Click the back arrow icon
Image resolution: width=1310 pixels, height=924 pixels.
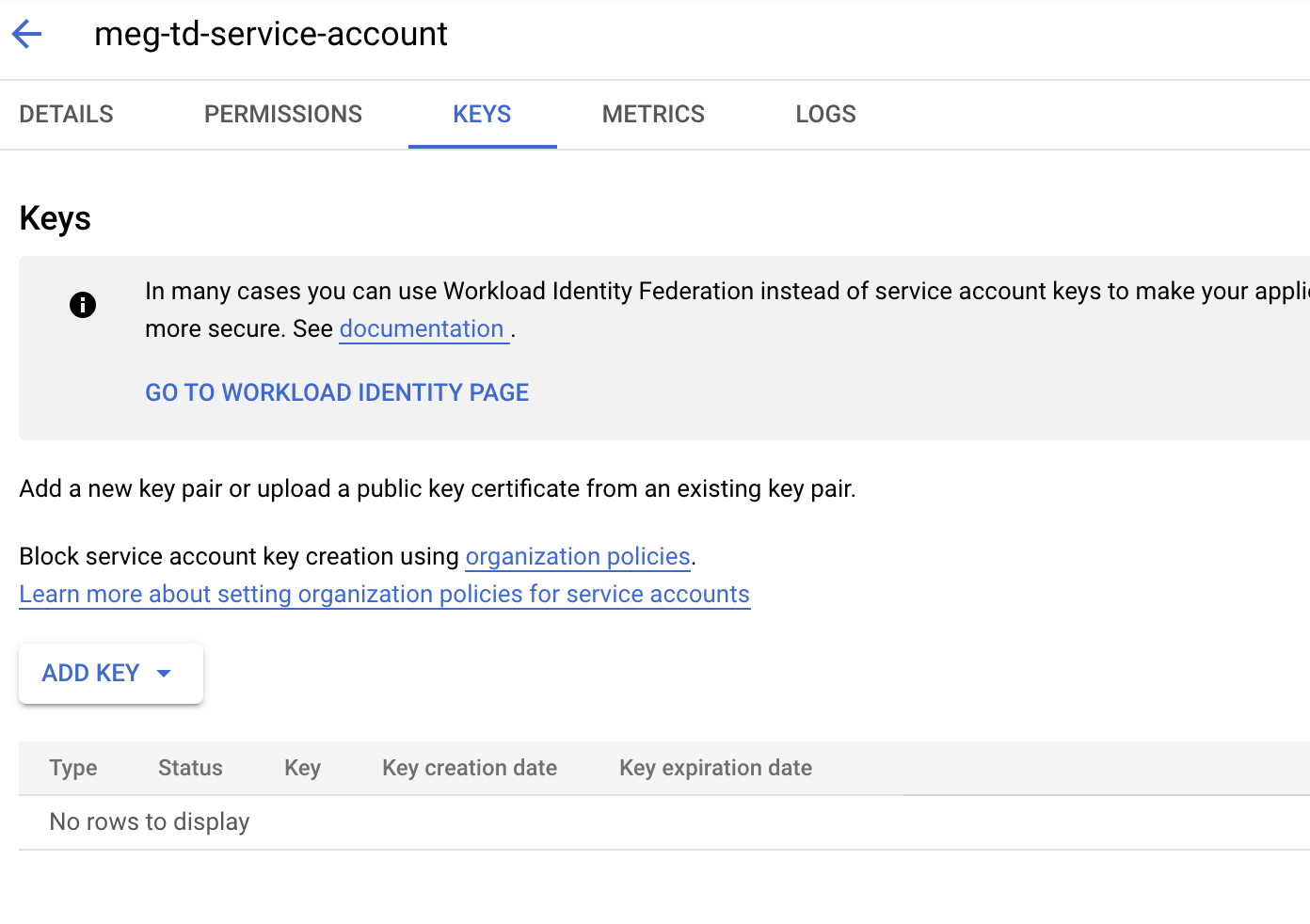[x=27, y=35]
